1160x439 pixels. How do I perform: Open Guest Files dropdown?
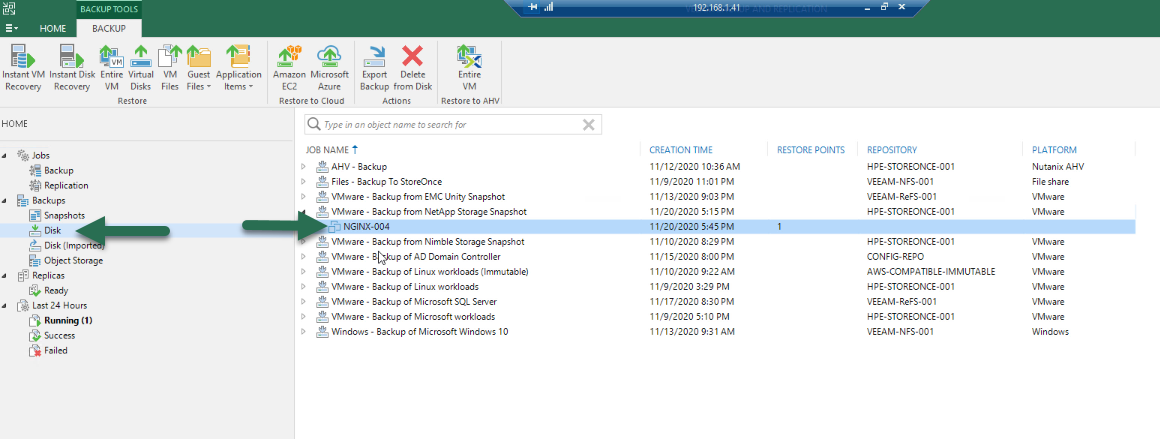[199, 68]
